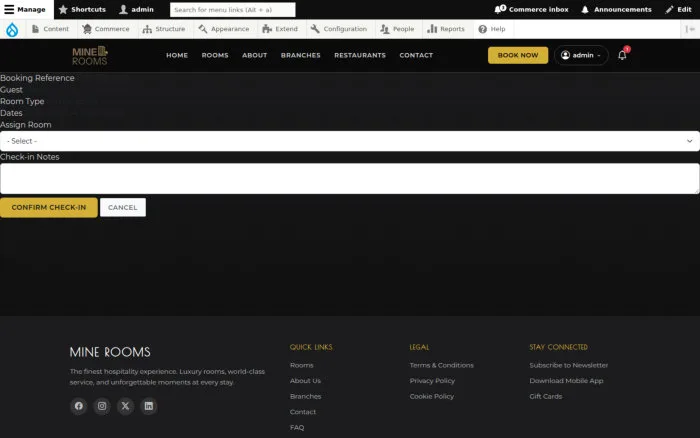Open the Assign Room select dropdown
Image resolution: width=700 pixels, height=438 pixels.
tap(350, 141)
